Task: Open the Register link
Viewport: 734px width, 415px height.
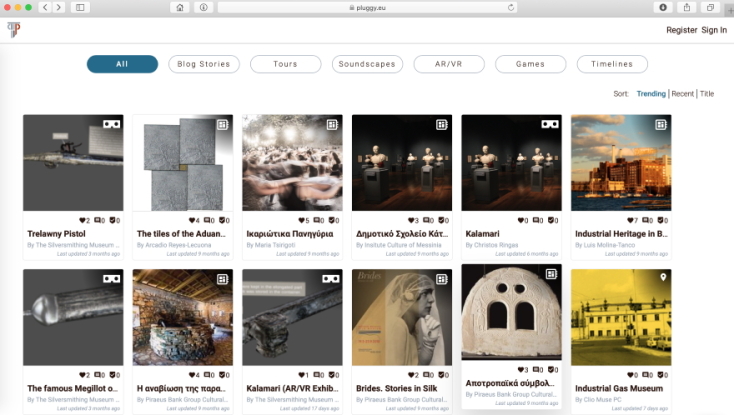Action: click(x=681, y=30)
